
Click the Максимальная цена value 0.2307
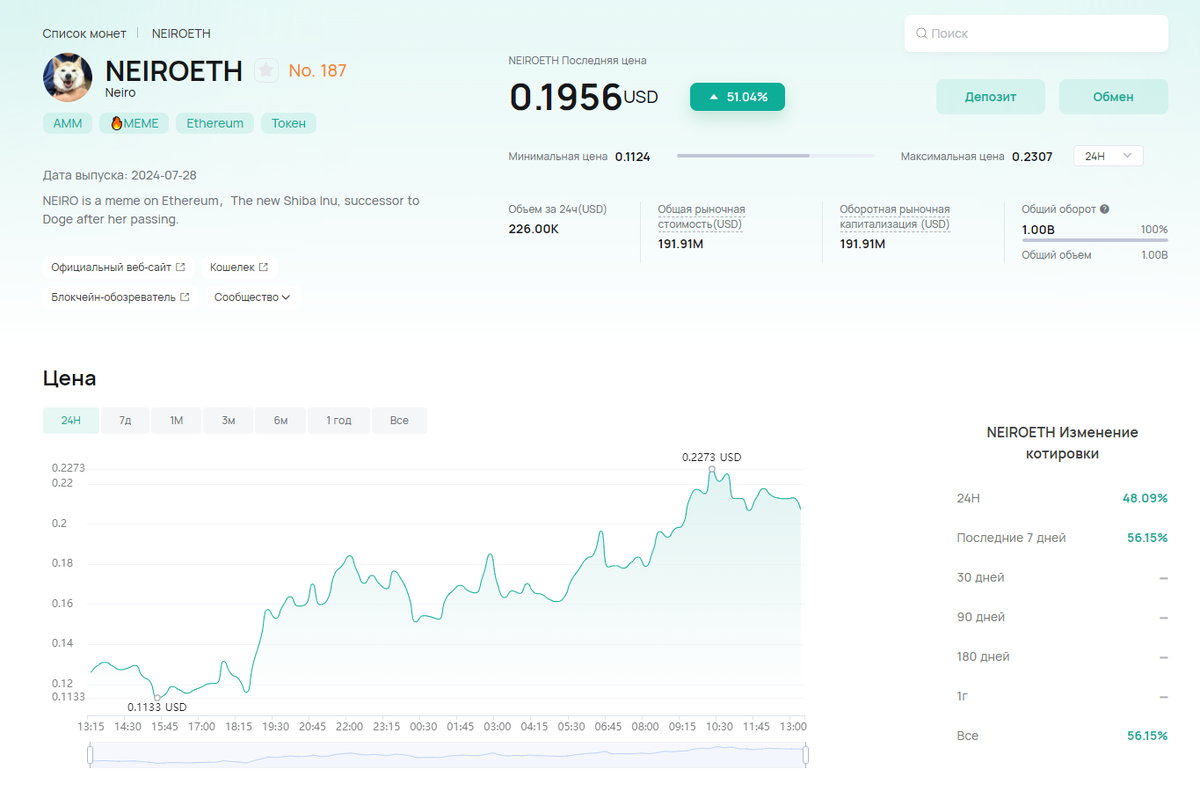1032,156
